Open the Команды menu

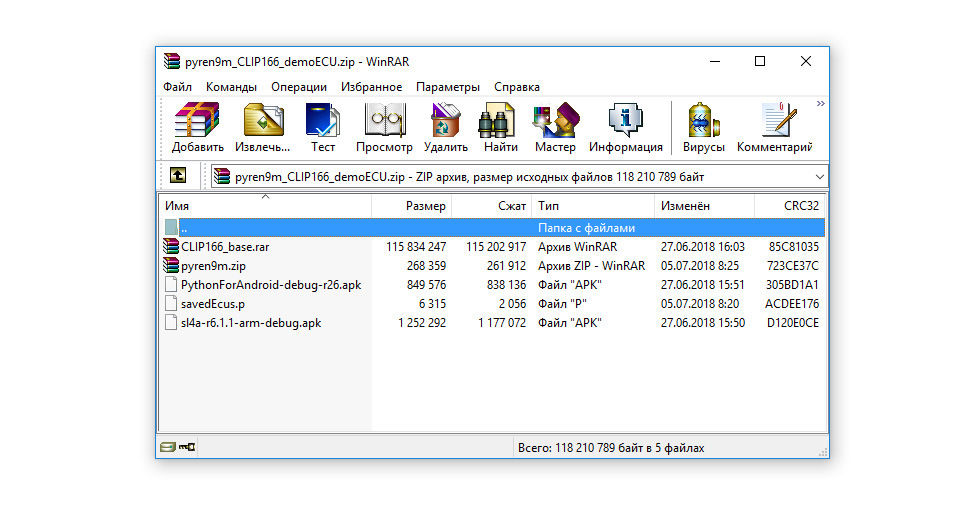tap(231, 87)
